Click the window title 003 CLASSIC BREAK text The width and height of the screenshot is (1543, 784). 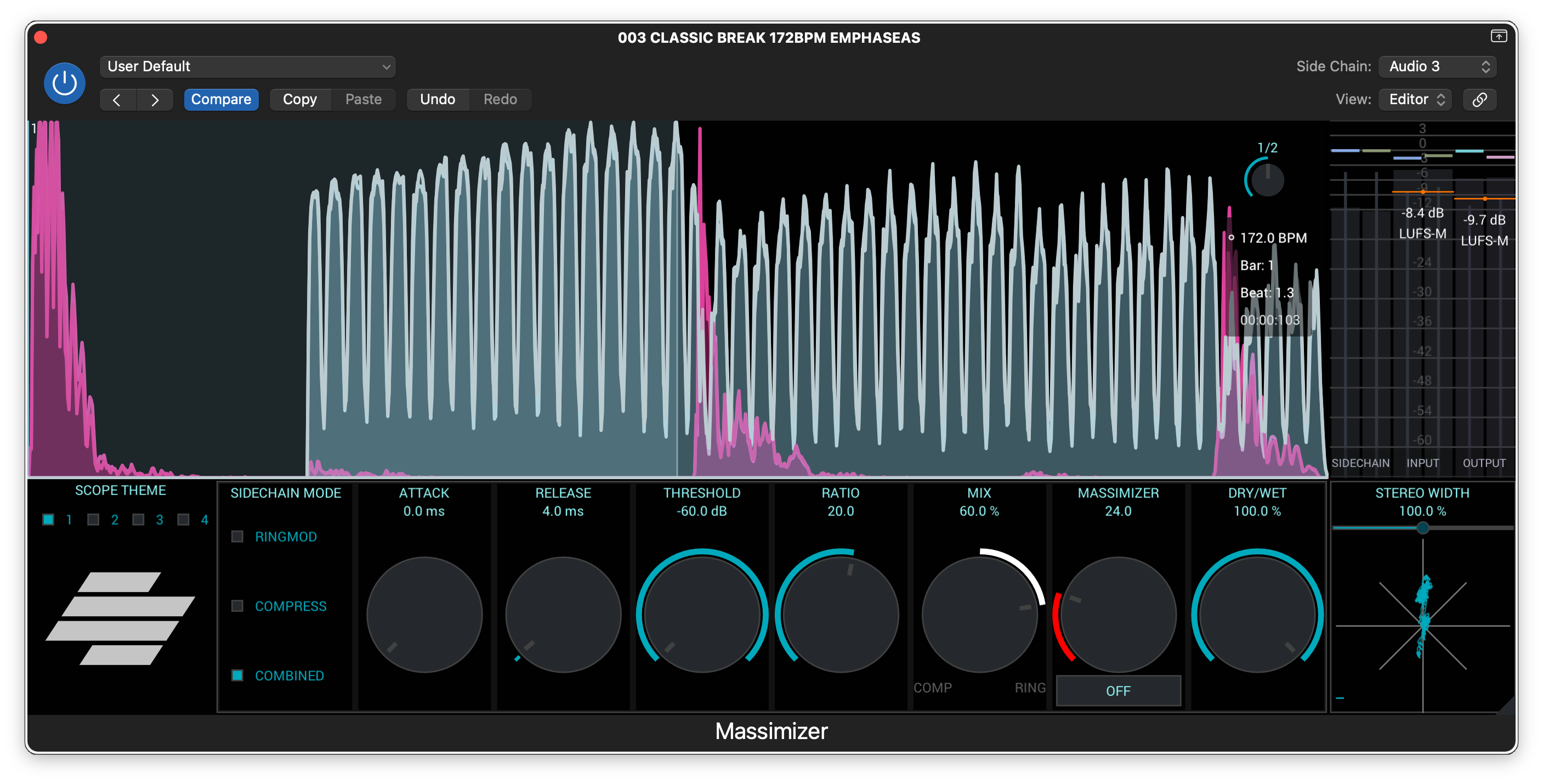click(769, 38)
